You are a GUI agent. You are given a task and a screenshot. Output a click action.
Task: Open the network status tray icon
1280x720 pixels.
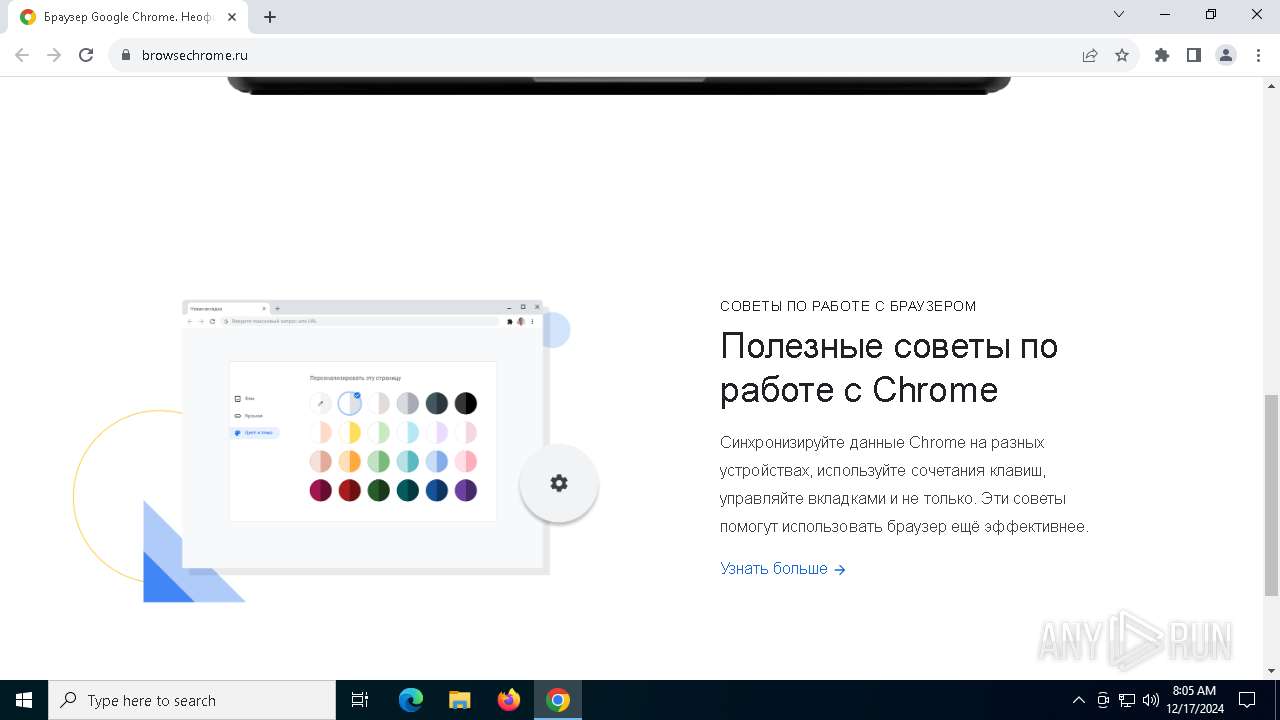point(1127,700)
